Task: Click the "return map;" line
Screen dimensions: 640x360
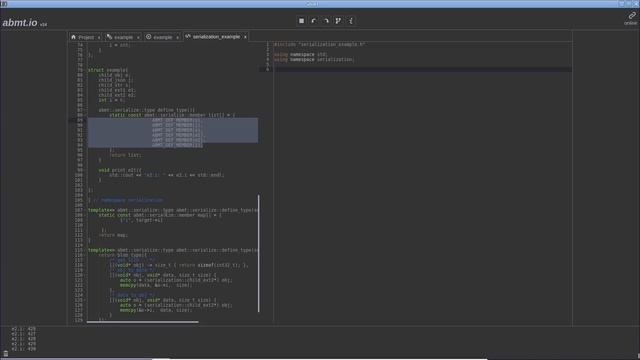Action: [113, 235]
